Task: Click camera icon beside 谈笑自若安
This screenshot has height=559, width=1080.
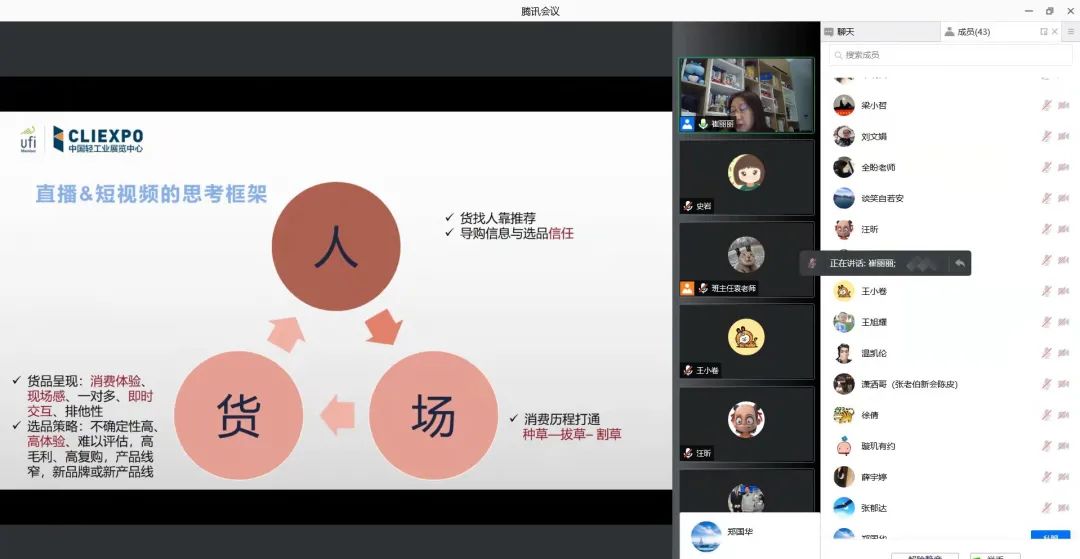Action: pyautogui.click(x=1064, y=198)
